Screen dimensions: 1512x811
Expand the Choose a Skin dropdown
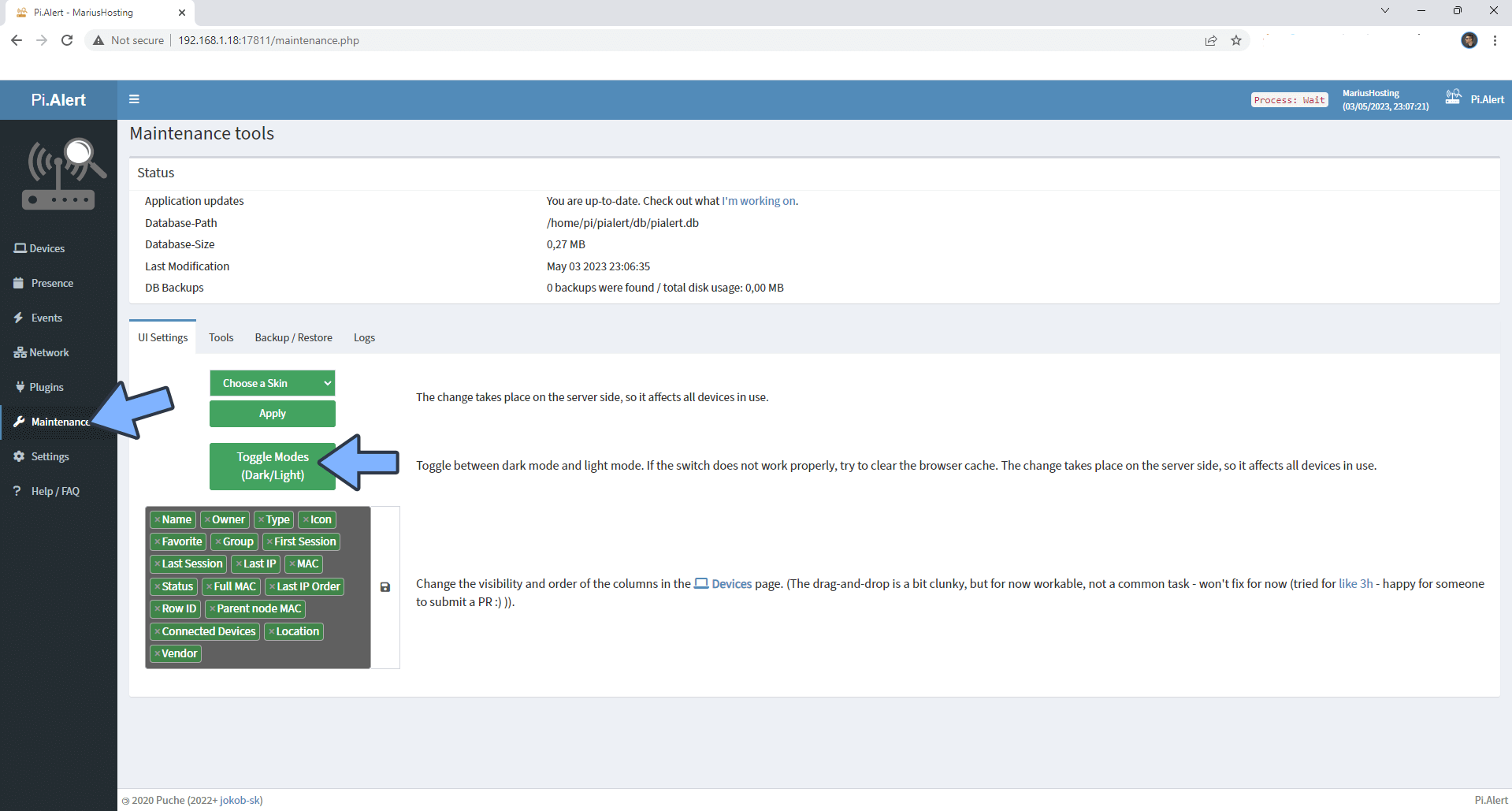click(272, 383)
